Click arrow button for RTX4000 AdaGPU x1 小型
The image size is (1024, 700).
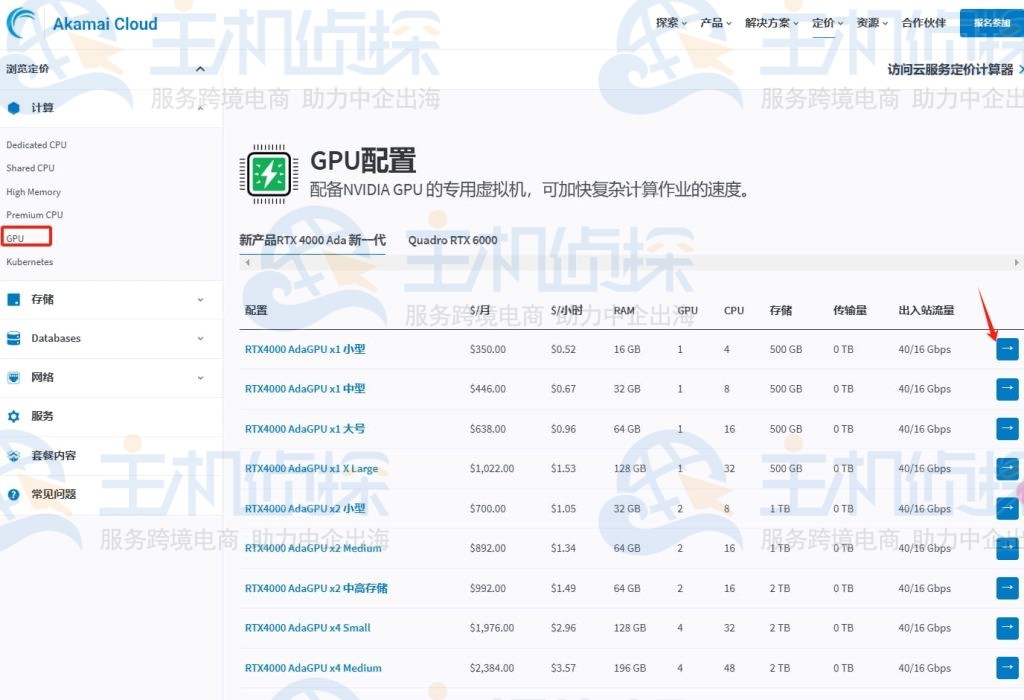click(x=1007, y=349)
